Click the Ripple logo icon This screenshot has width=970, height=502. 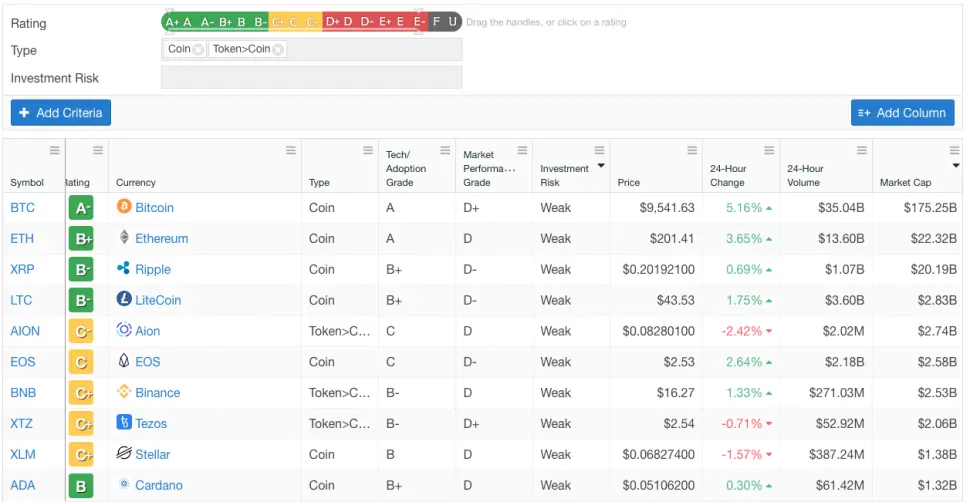click(x=124, y=268)
